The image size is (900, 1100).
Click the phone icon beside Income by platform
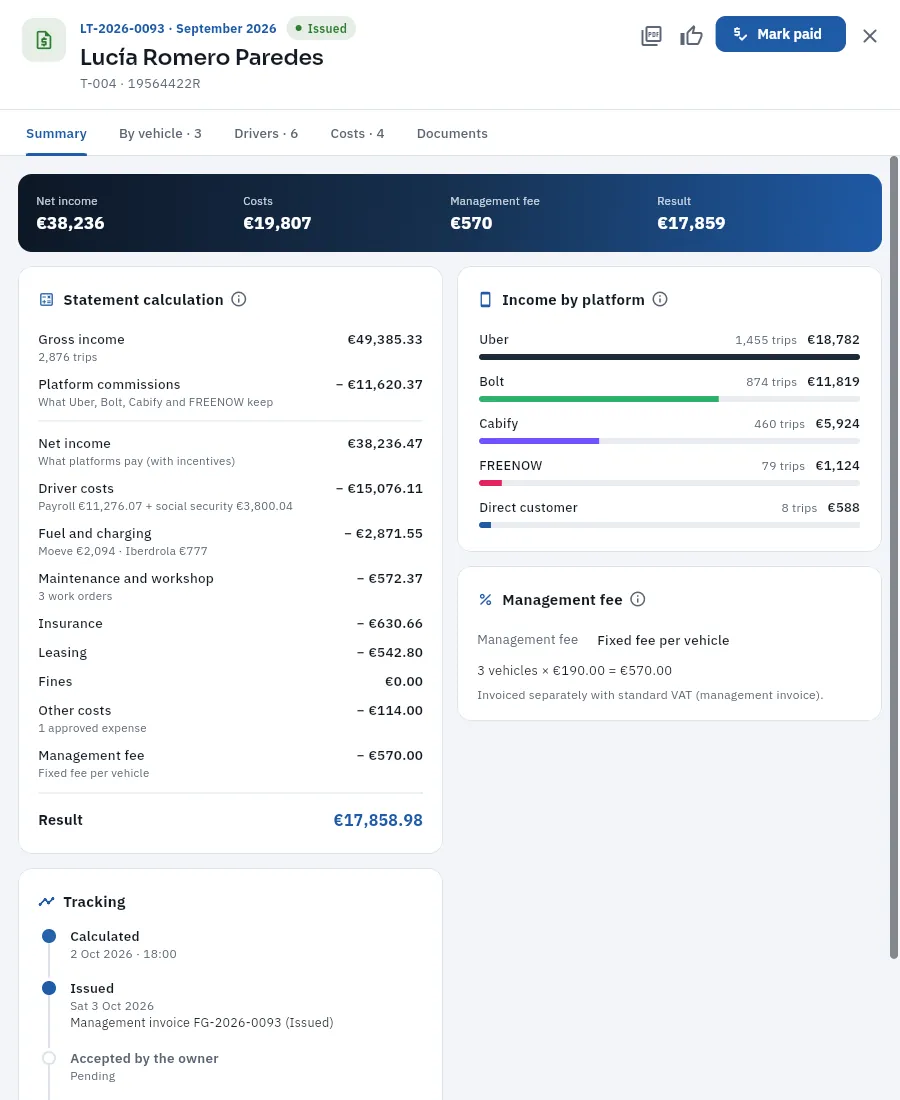(x=485, y=300)
